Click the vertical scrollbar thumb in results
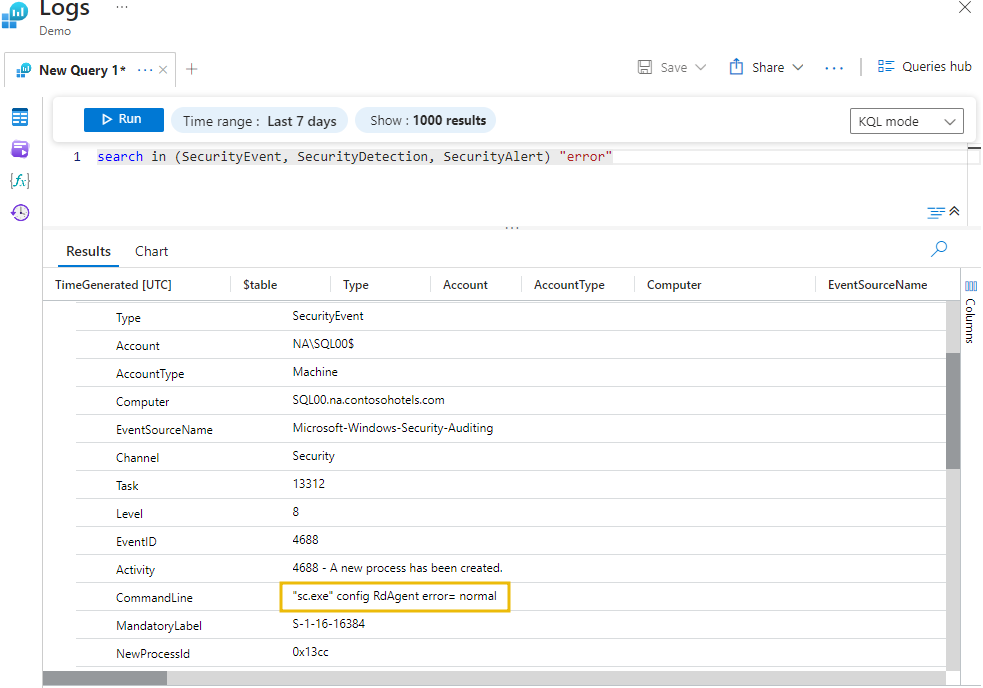The image size is (983, 688). [x=953, y=411]
